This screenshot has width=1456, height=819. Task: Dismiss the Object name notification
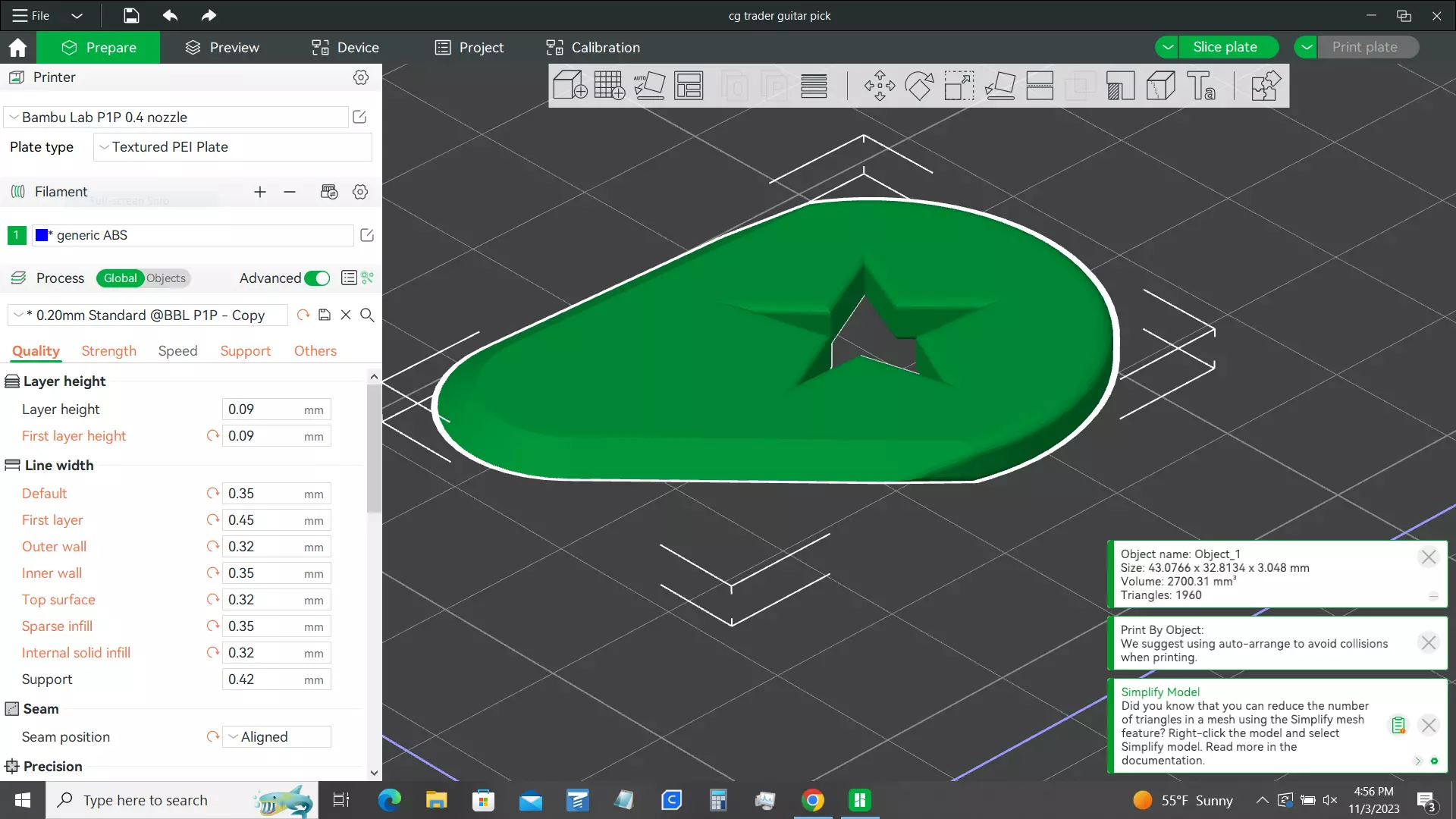click(x=1429, y=557)
